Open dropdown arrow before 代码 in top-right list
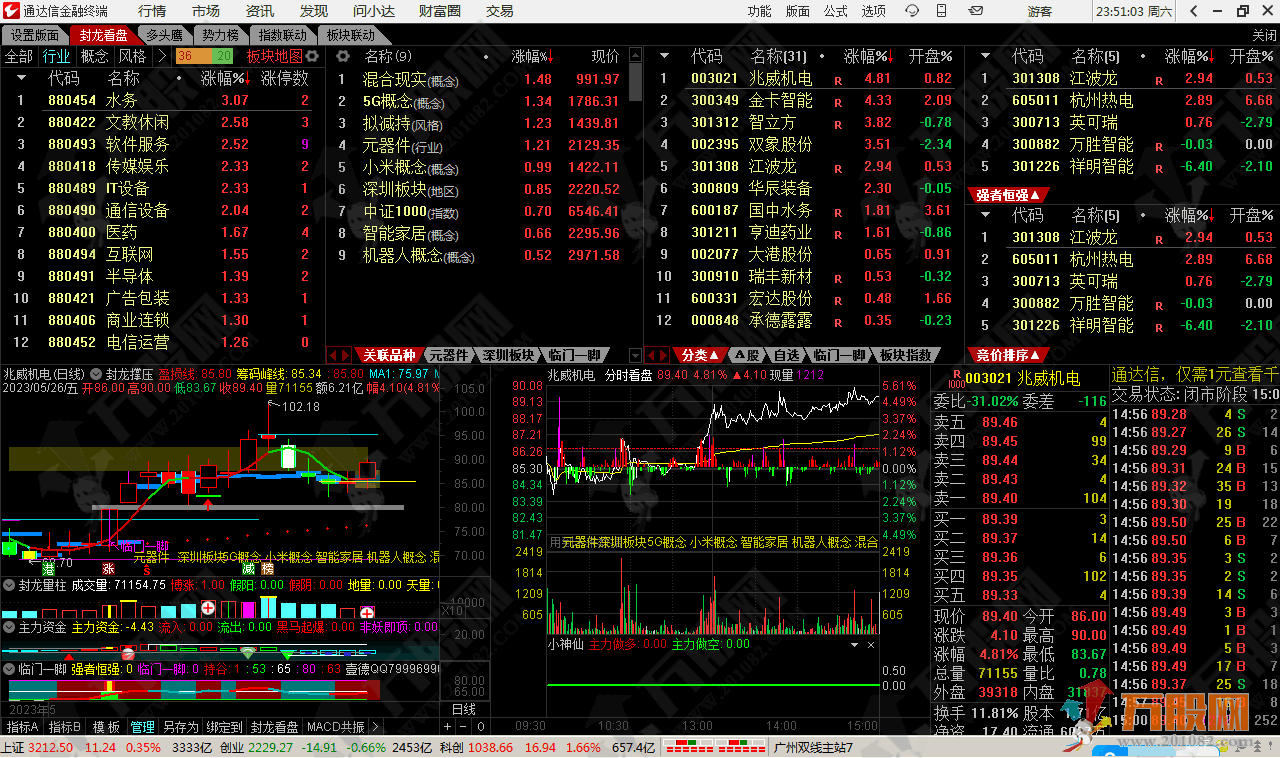Screen dimensions: 1280x758 [984, 56]
